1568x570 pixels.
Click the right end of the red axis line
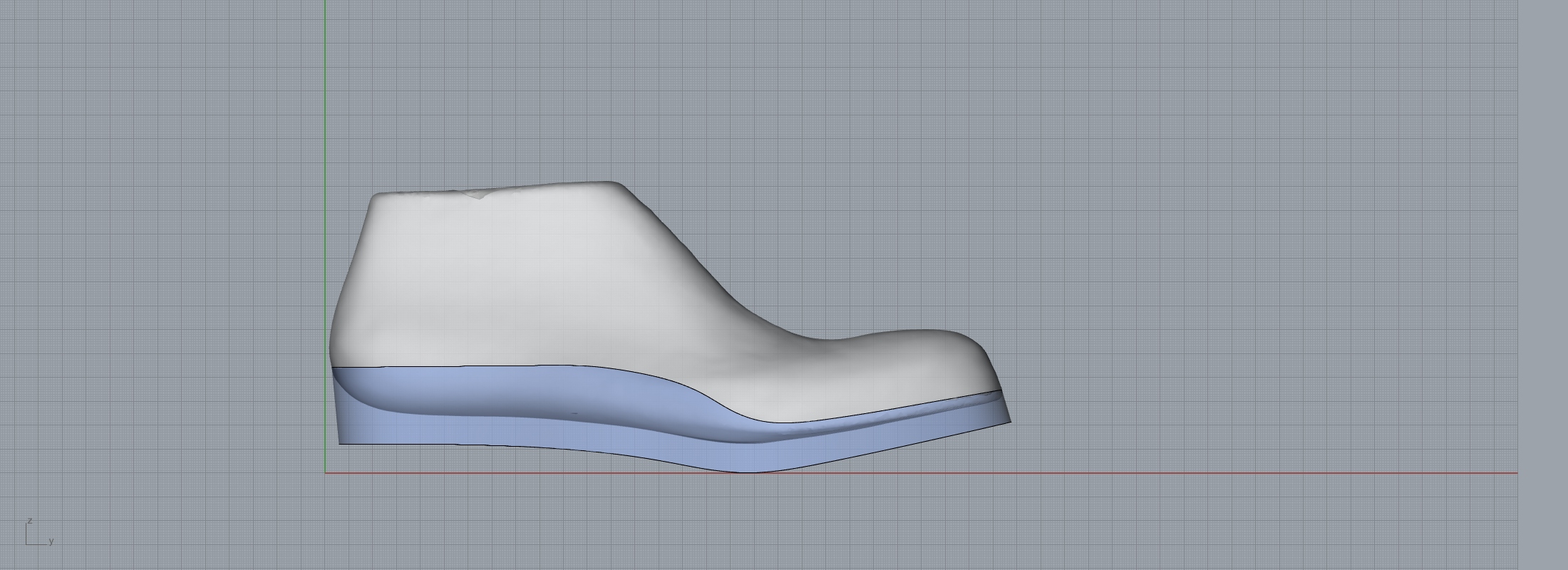(1515, 472)
